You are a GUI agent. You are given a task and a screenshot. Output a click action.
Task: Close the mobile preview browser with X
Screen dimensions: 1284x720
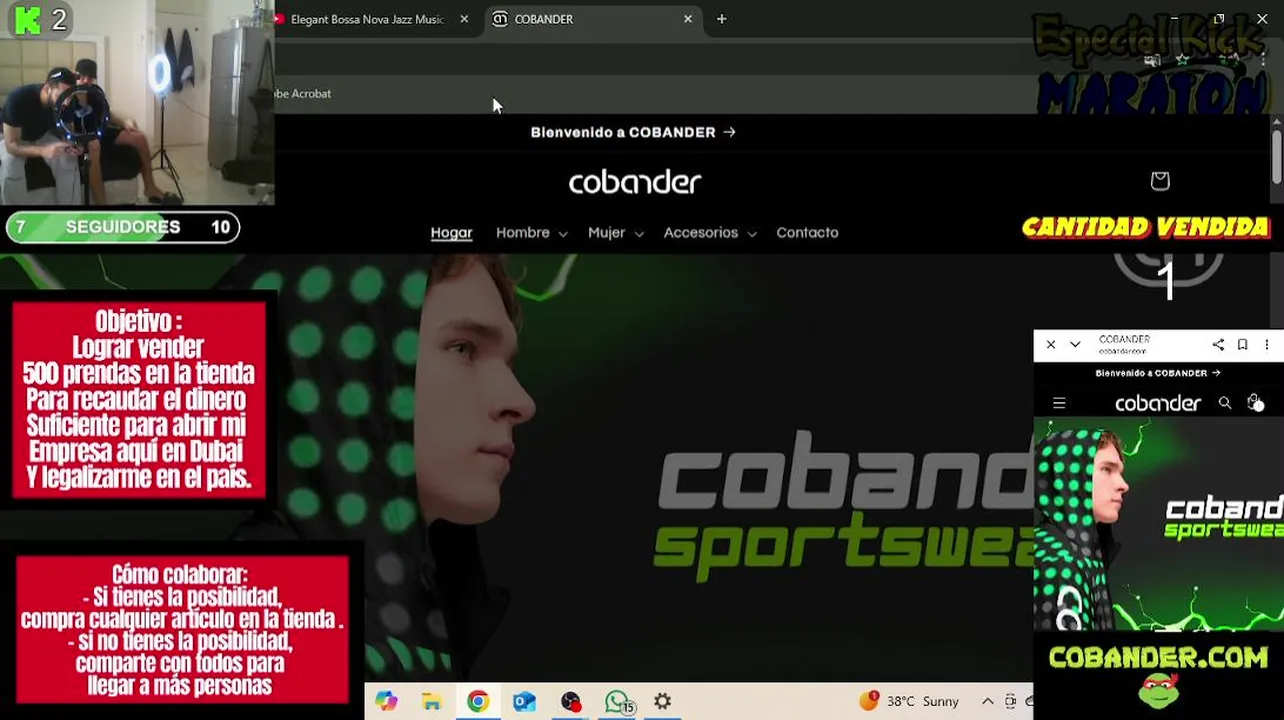[1050, 345]
